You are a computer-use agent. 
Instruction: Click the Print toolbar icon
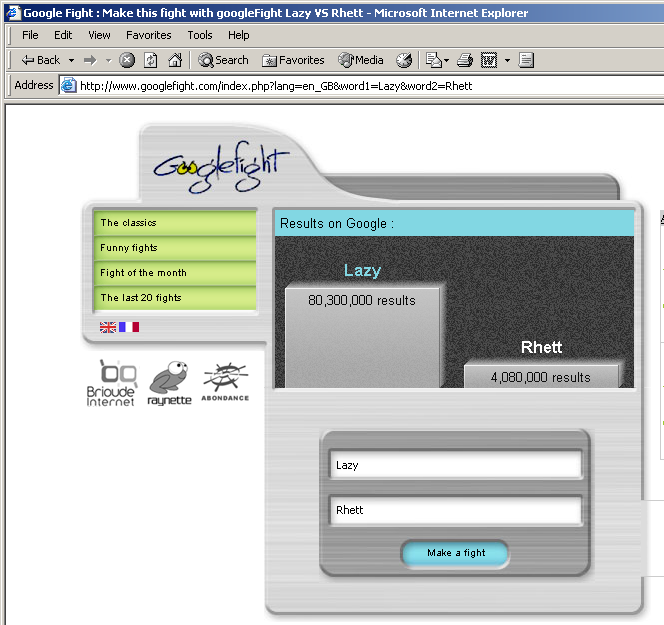click(x=464, y=60)
